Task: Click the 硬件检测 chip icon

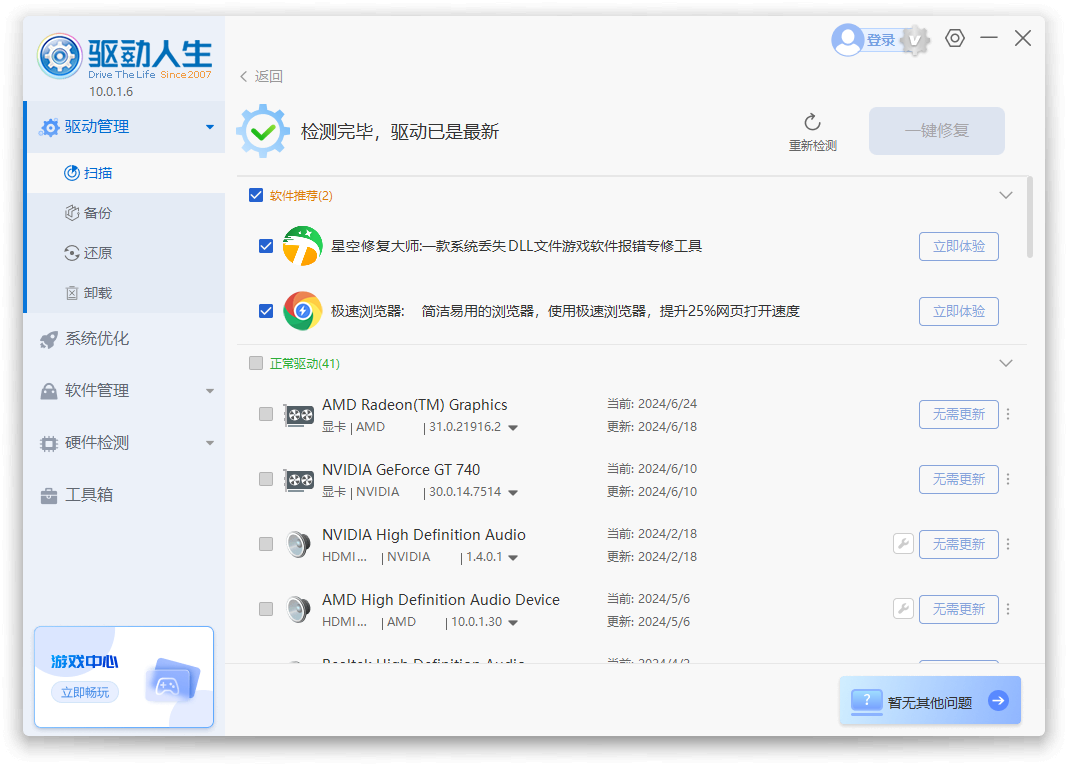Action: tap(48, 444)
